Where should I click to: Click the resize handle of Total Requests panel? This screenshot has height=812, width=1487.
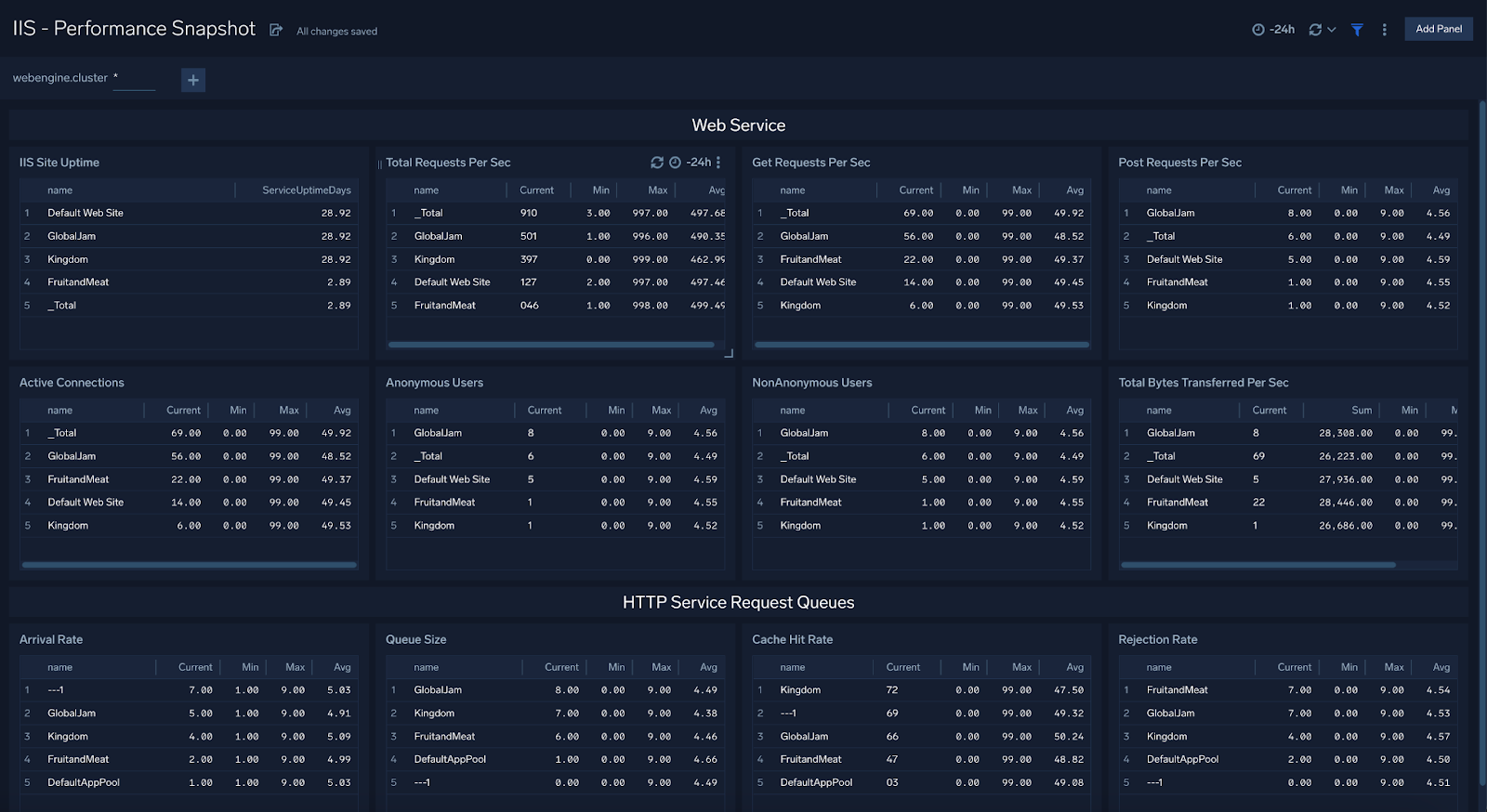click(x=729, y=353)
